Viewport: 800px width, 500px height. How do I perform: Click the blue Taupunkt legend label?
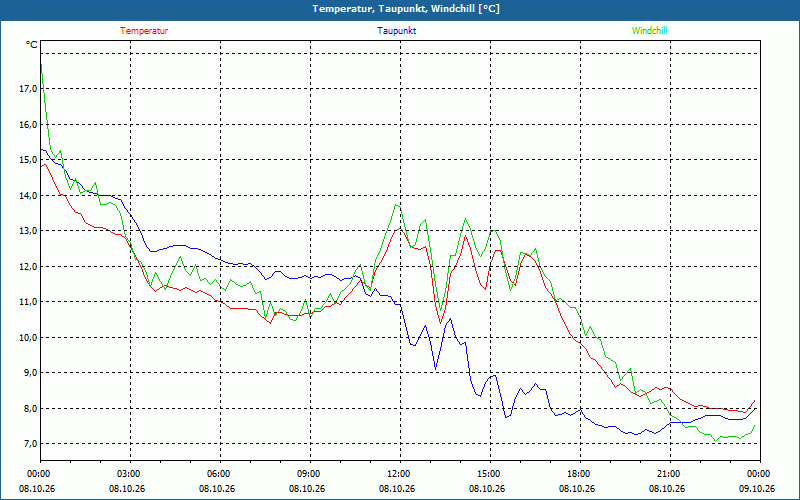[x=396, y=31]
